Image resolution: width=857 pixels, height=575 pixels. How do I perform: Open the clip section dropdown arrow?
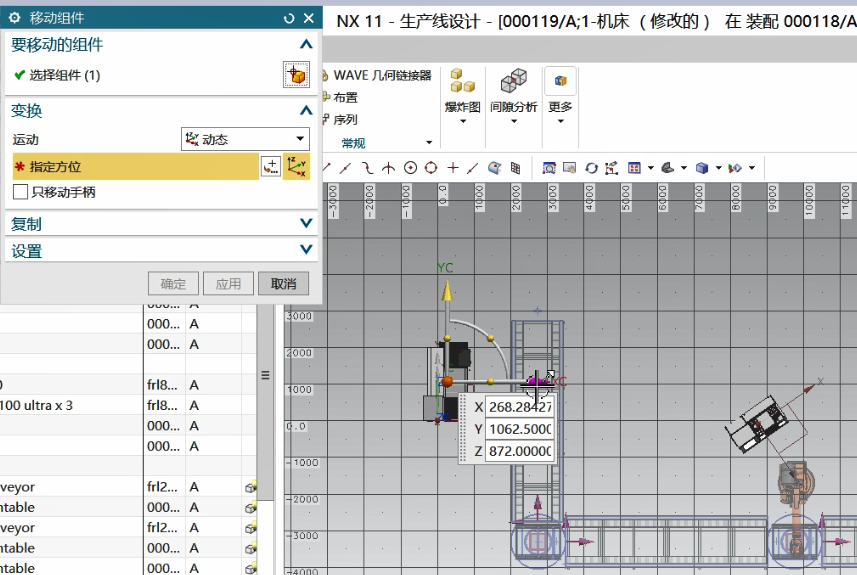tap(752, 168)
